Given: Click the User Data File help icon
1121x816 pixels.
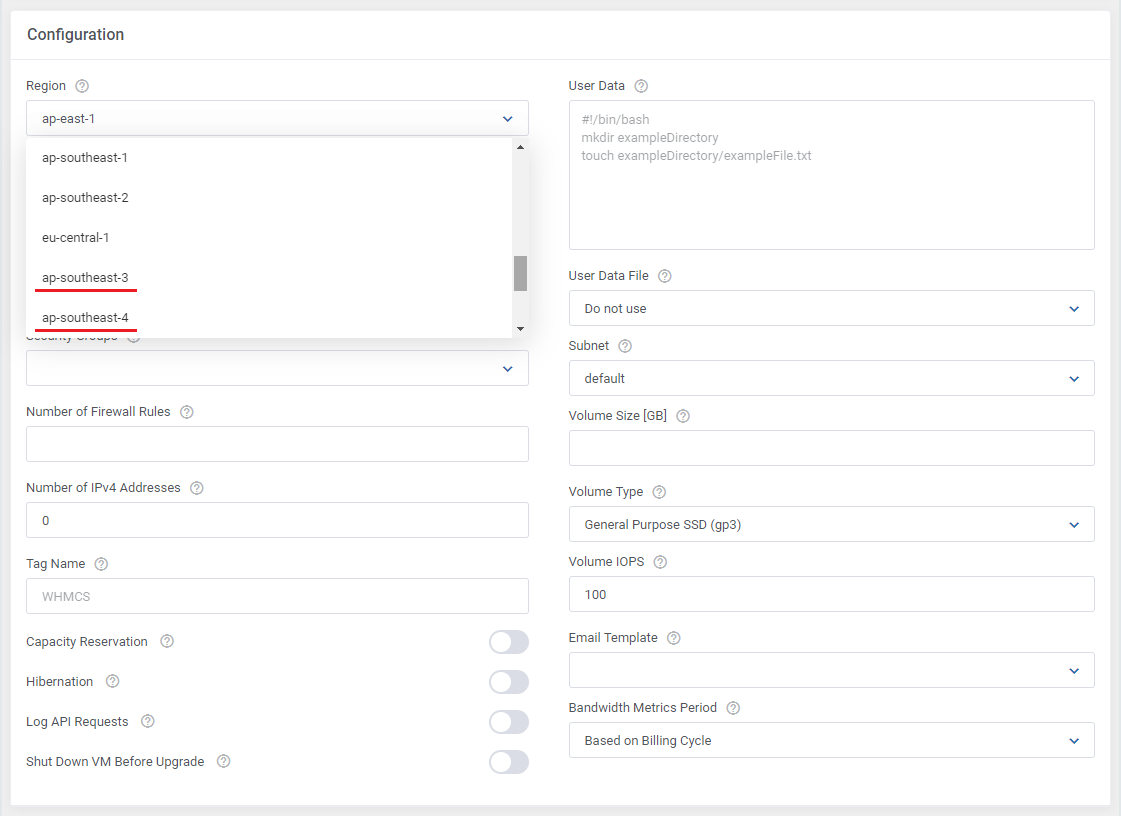Looking at the screenshot, I should click(x=665, y=276).
